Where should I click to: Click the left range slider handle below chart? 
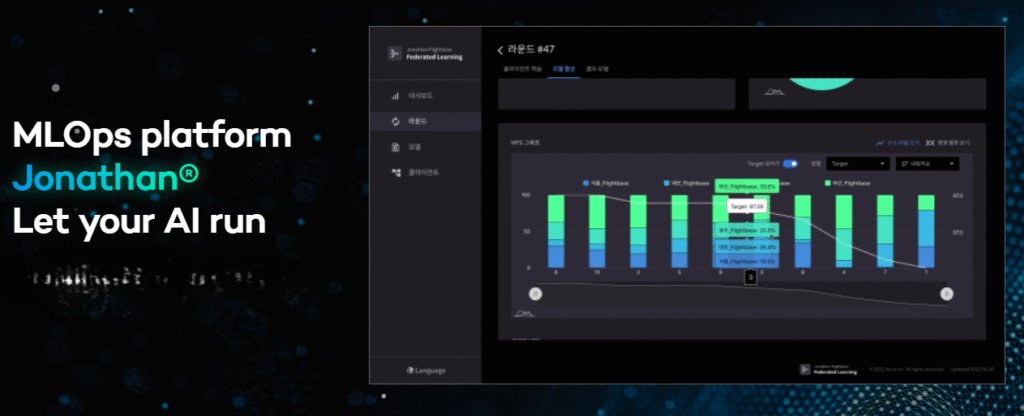point(535,293)
